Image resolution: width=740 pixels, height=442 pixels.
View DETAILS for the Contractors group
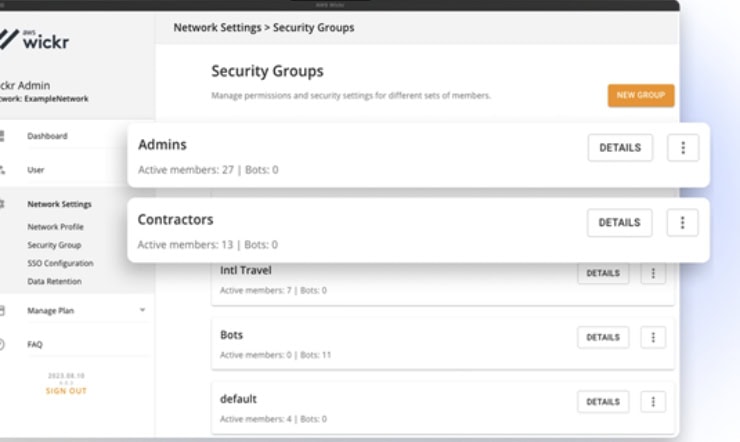pos(619,223)
